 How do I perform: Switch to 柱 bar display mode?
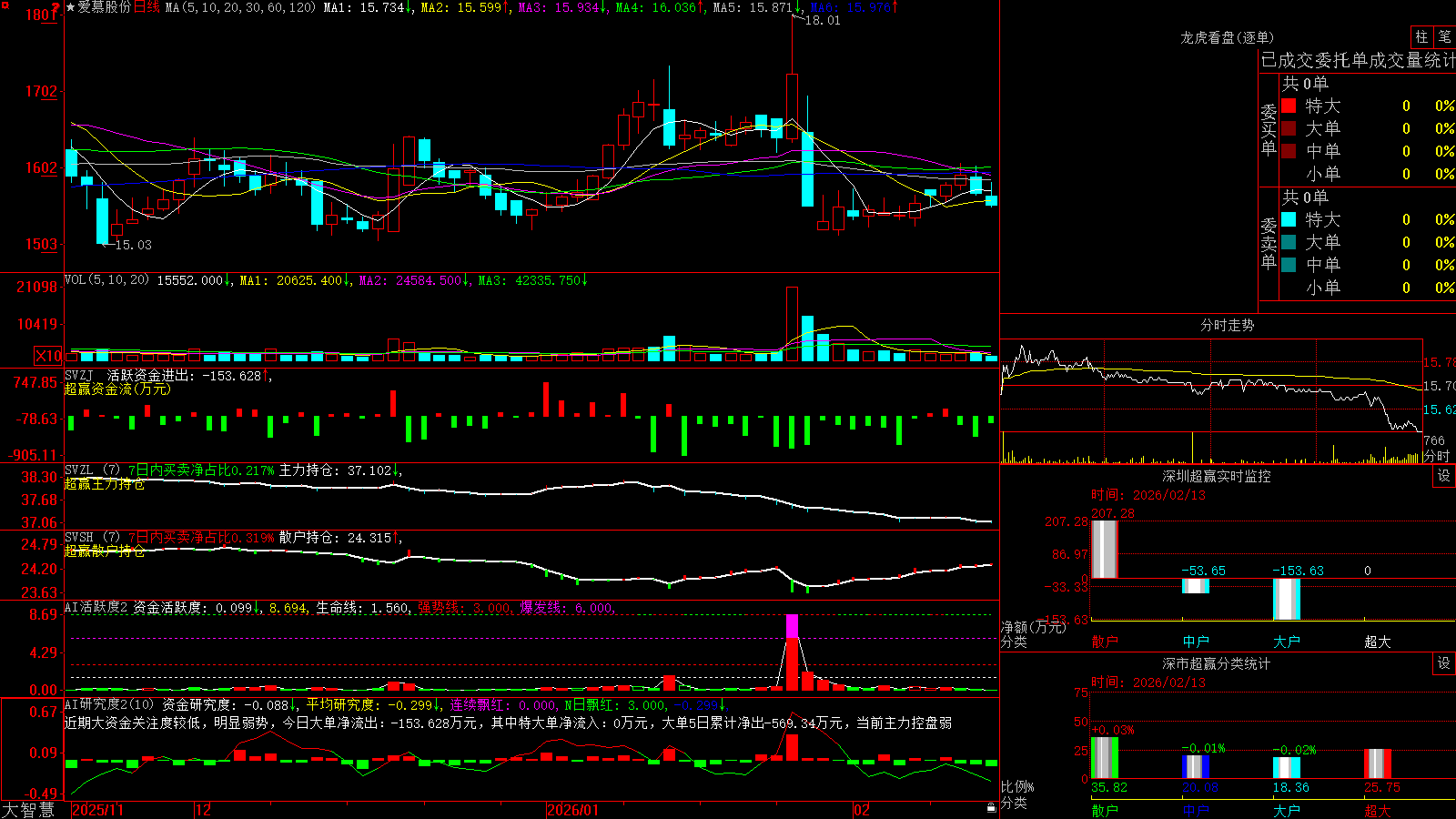1421,36
